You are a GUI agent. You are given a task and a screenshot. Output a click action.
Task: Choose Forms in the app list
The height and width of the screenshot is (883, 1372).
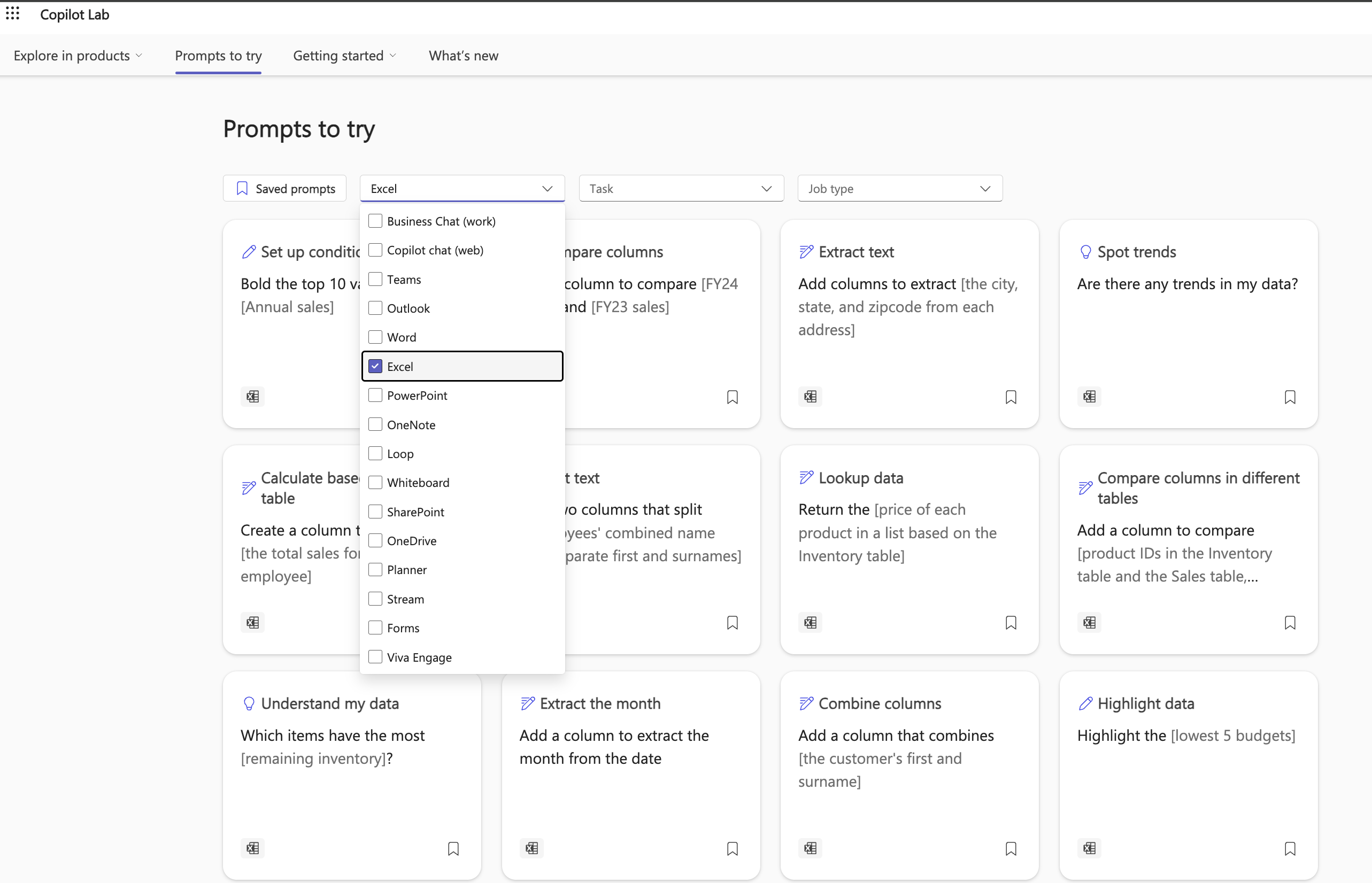pyautogui.click(x=463, y=628)
